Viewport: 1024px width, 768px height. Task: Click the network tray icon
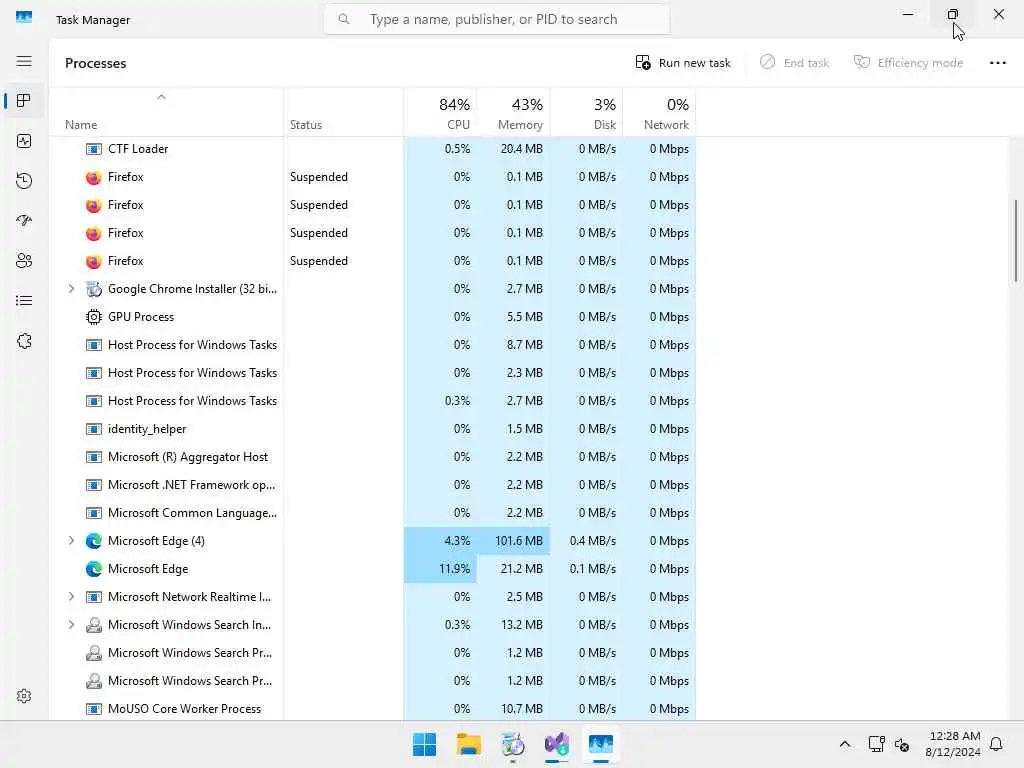(x=876, y=744)
